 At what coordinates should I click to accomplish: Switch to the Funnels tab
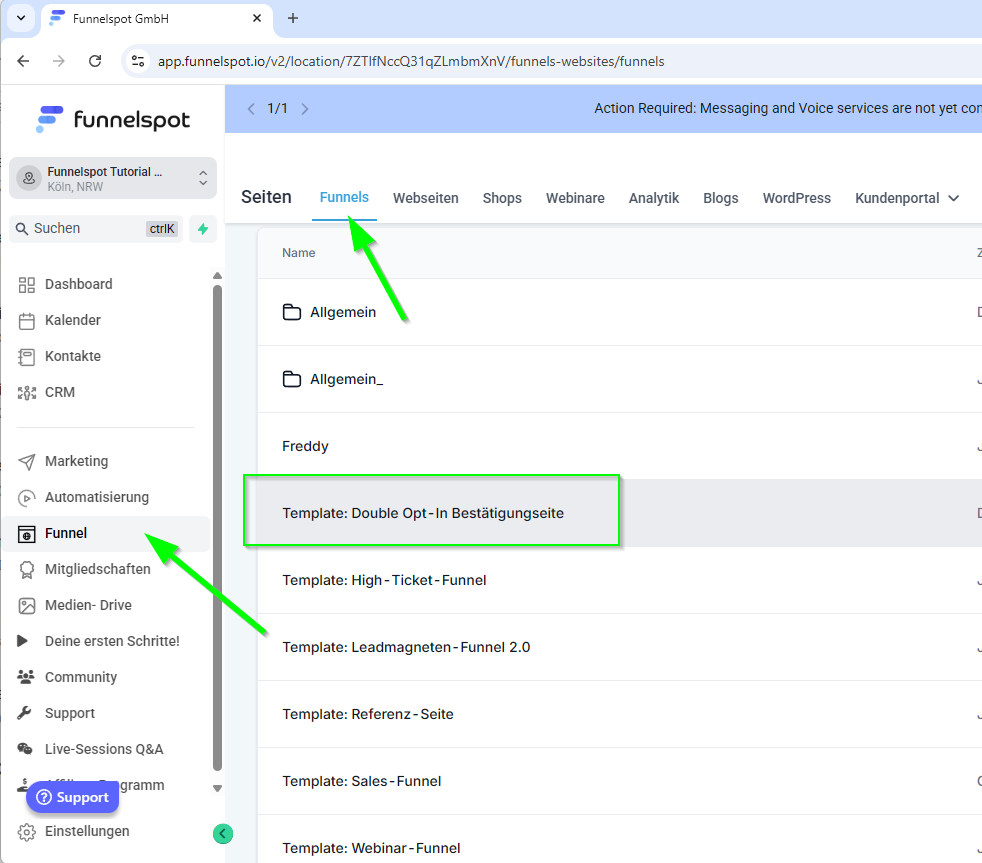[x=344, y=198]
